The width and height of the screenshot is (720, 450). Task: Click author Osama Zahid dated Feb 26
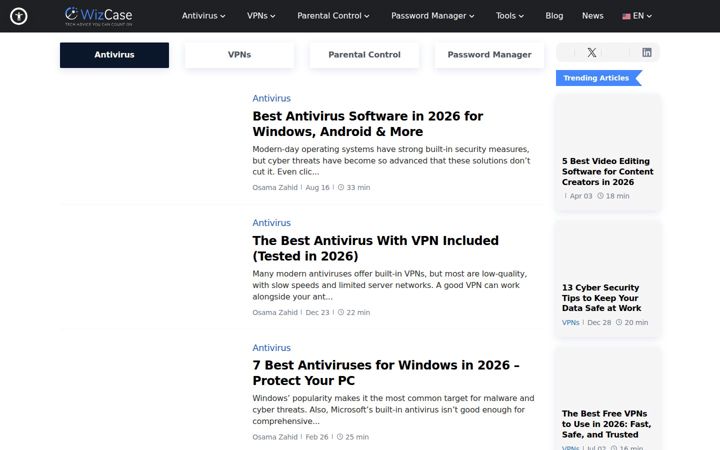point(275,437)
